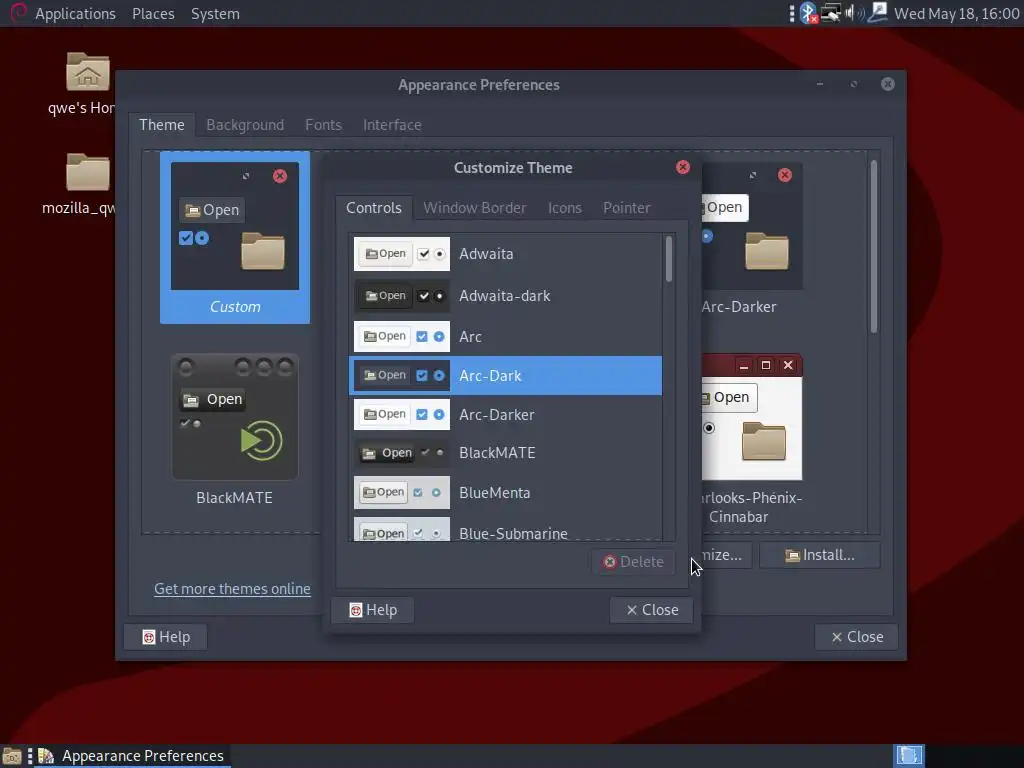This screenshot has width=1024, height=768.
Task: Select the BlueMenta controls theme
Action: (x=505, y=492)
